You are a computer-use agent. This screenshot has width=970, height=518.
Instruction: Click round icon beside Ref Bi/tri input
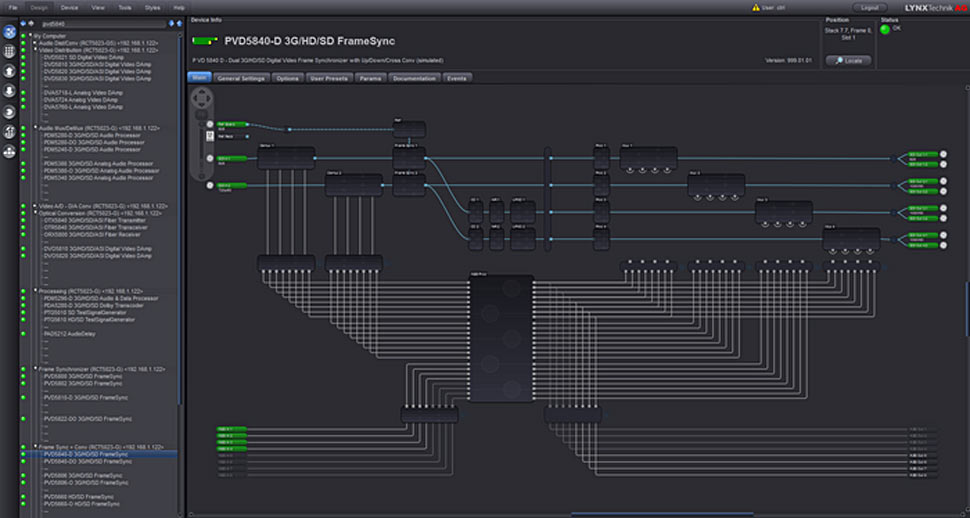pyautogui.click(x=210, y=124)
